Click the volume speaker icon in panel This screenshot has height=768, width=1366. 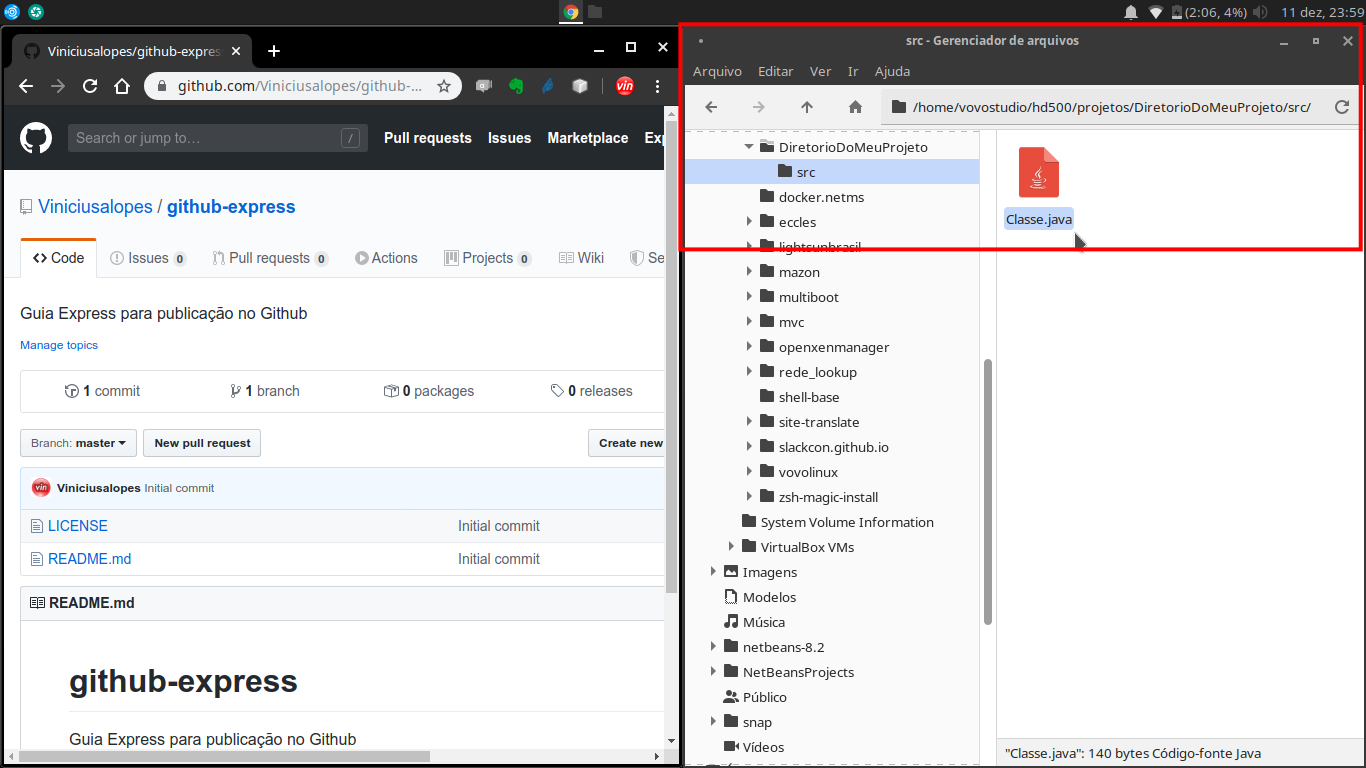tap(1260, 12)
